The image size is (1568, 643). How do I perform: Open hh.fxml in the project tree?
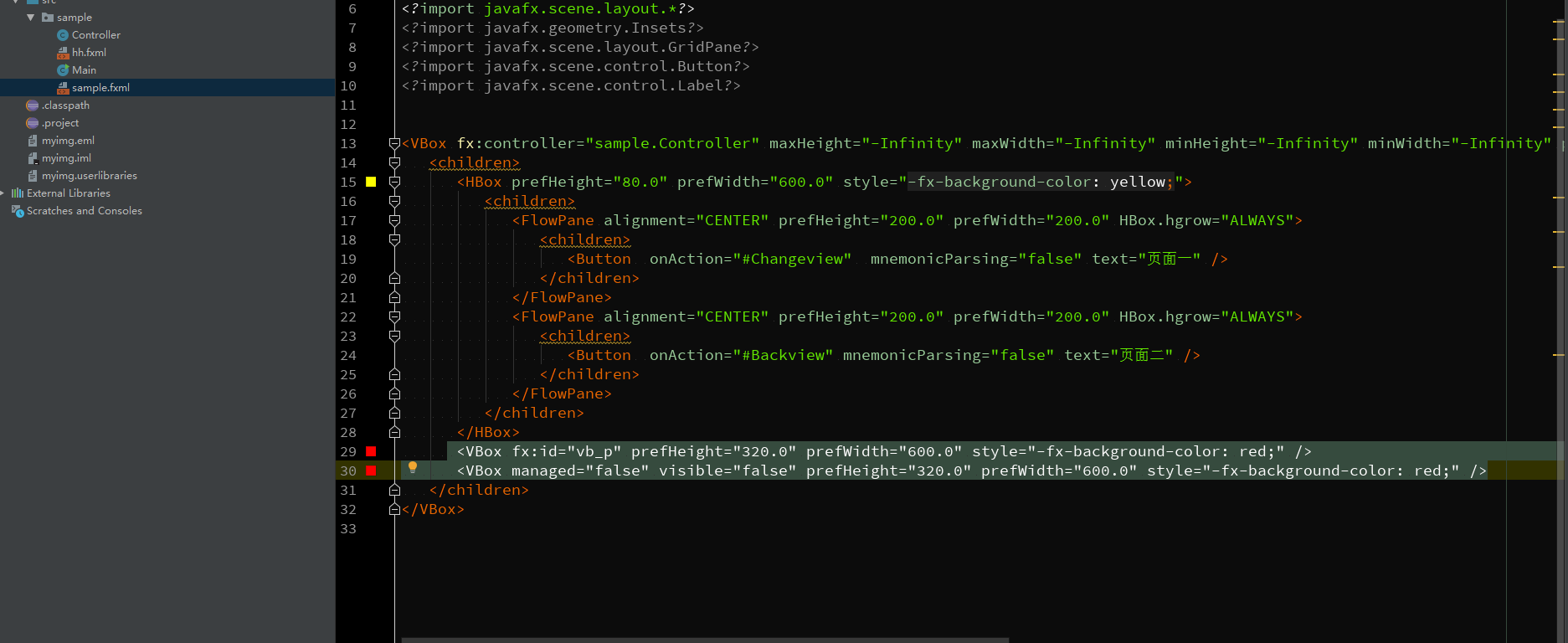click(89, 53)
